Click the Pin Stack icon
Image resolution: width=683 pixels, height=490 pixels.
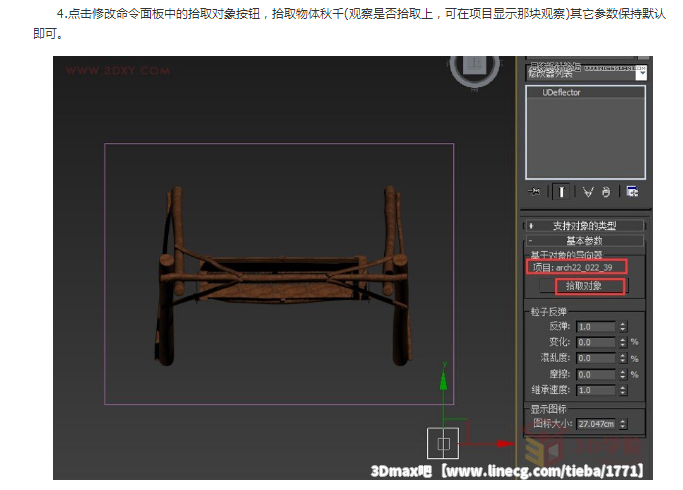[534, 192]
